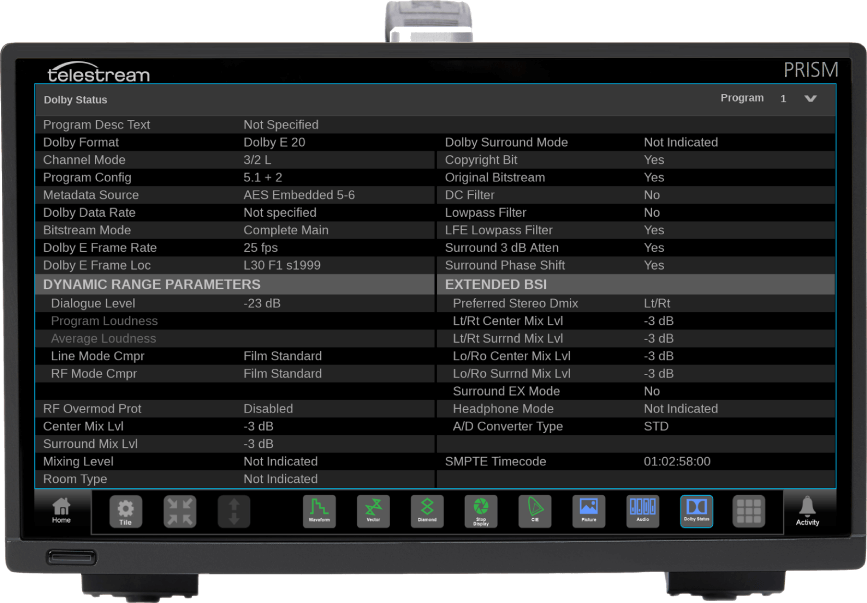
Task: Select the 'L30 F1 s1999' frame location value
Action: tap(282, 265)
